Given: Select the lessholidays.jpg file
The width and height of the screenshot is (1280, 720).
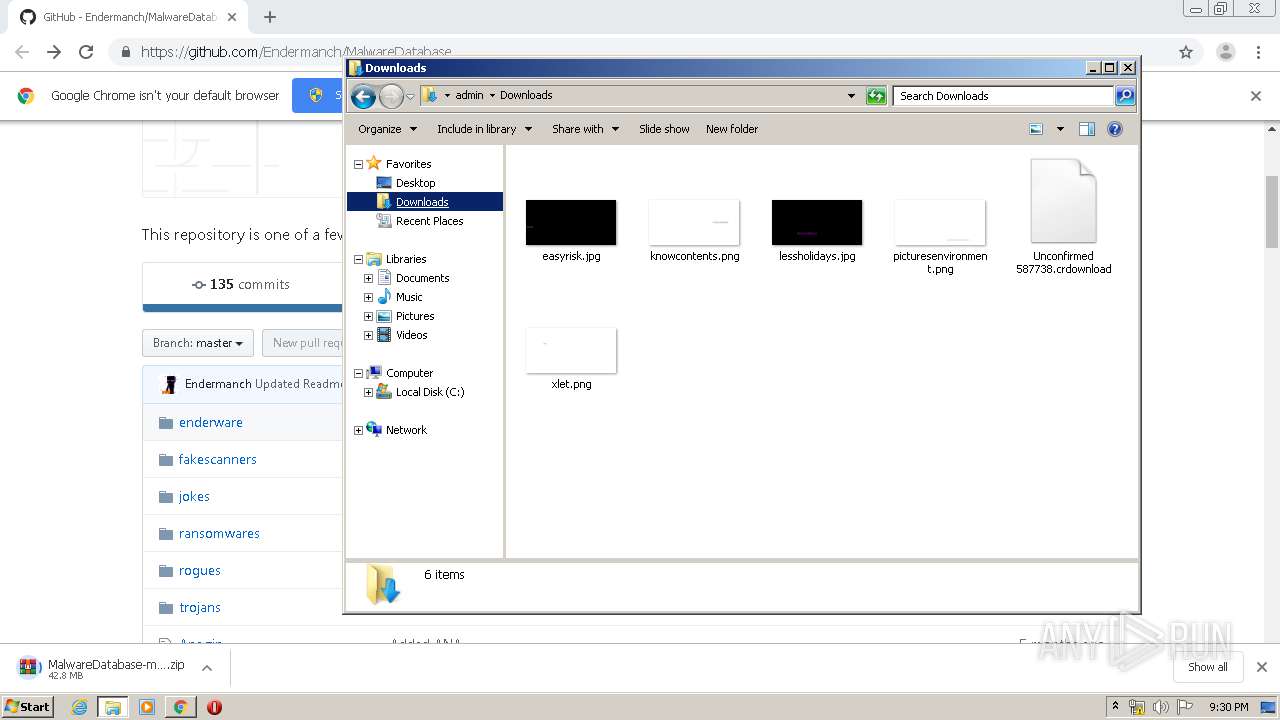Looking at the screenshot, I should coord(817,230).
